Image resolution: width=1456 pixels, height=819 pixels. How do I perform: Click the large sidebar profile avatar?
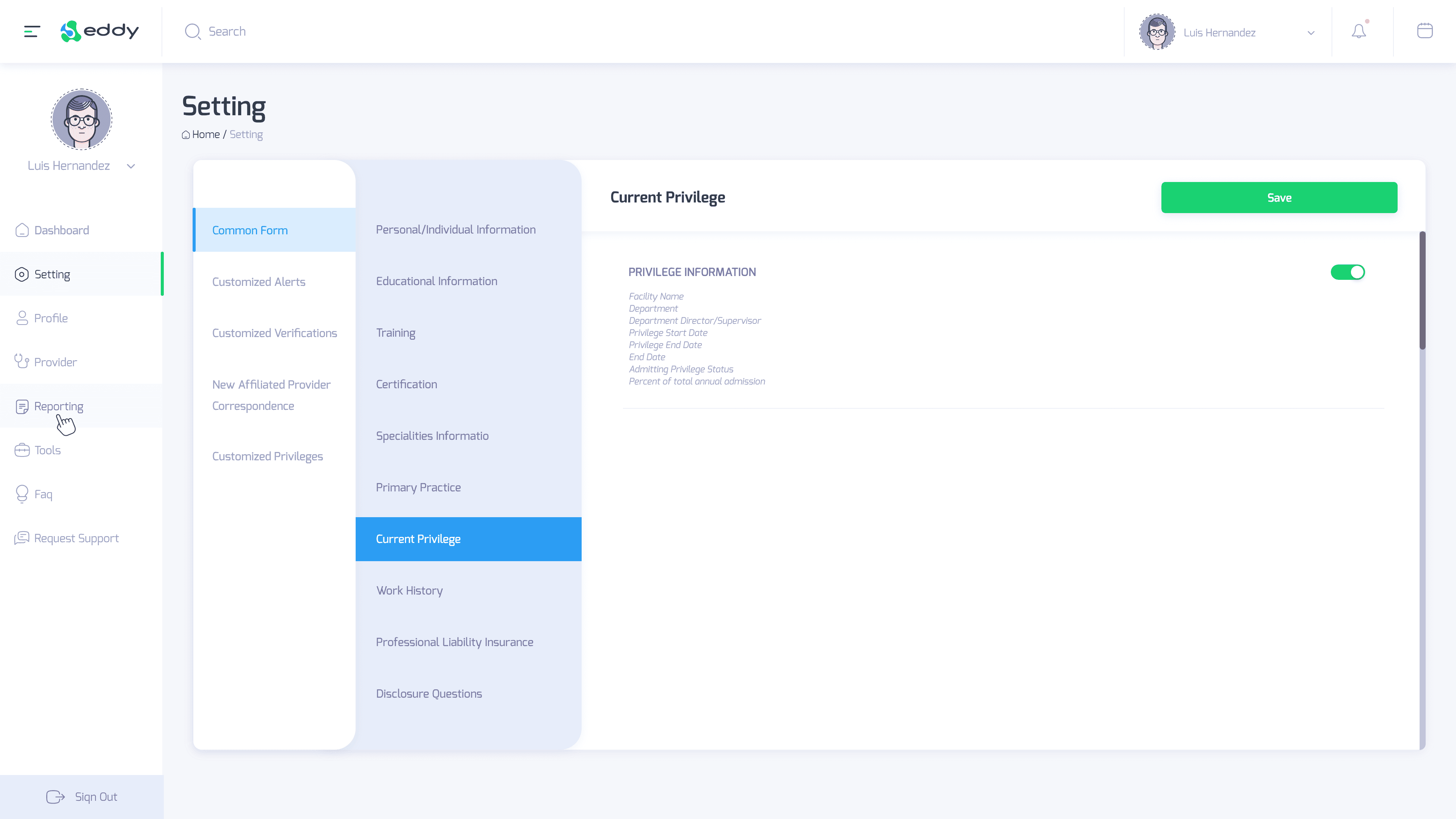[x=82, y=119]
